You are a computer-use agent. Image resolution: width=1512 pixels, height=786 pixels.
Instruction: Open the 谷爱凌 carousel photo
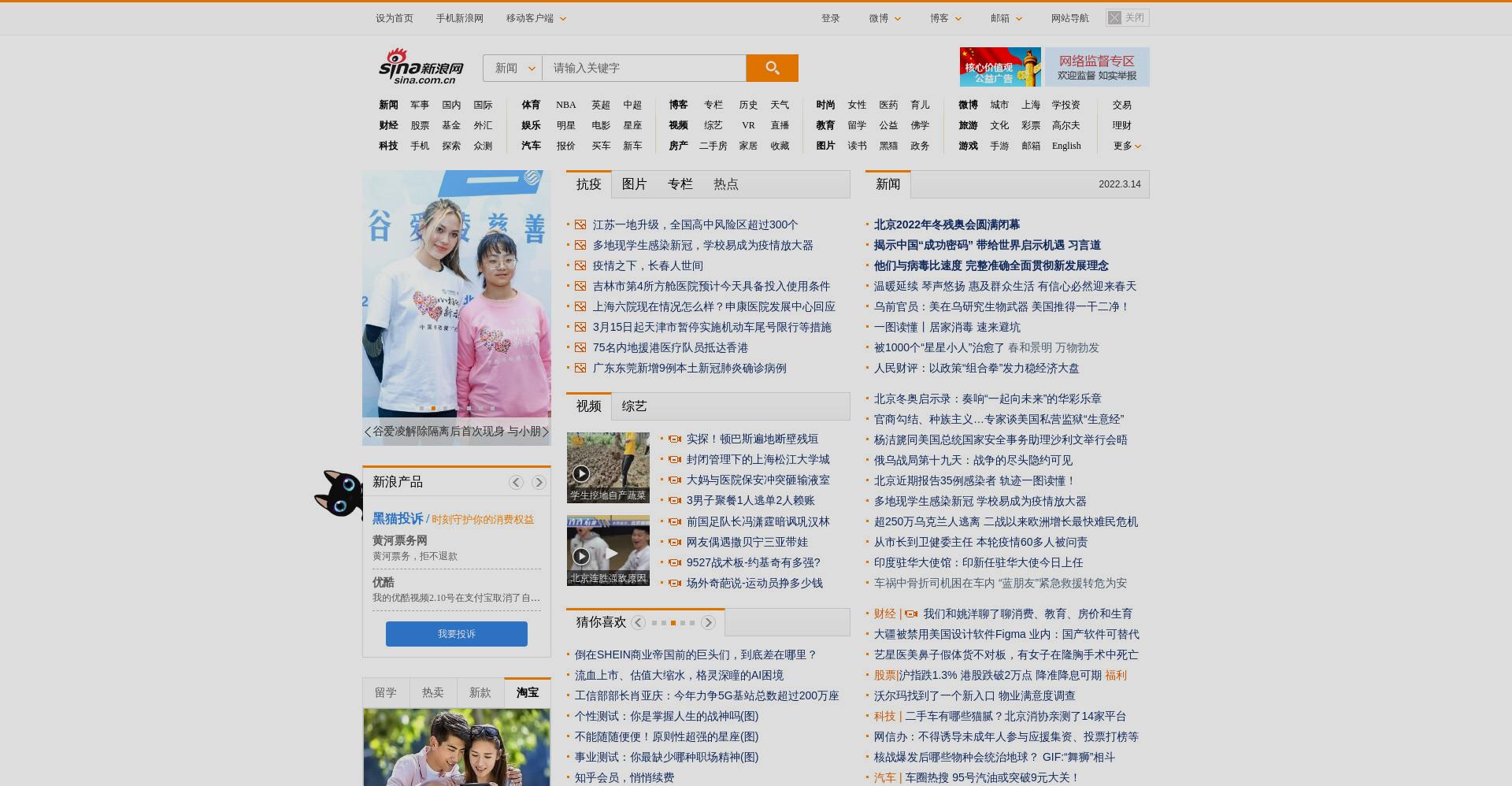(x=457, y=293)
